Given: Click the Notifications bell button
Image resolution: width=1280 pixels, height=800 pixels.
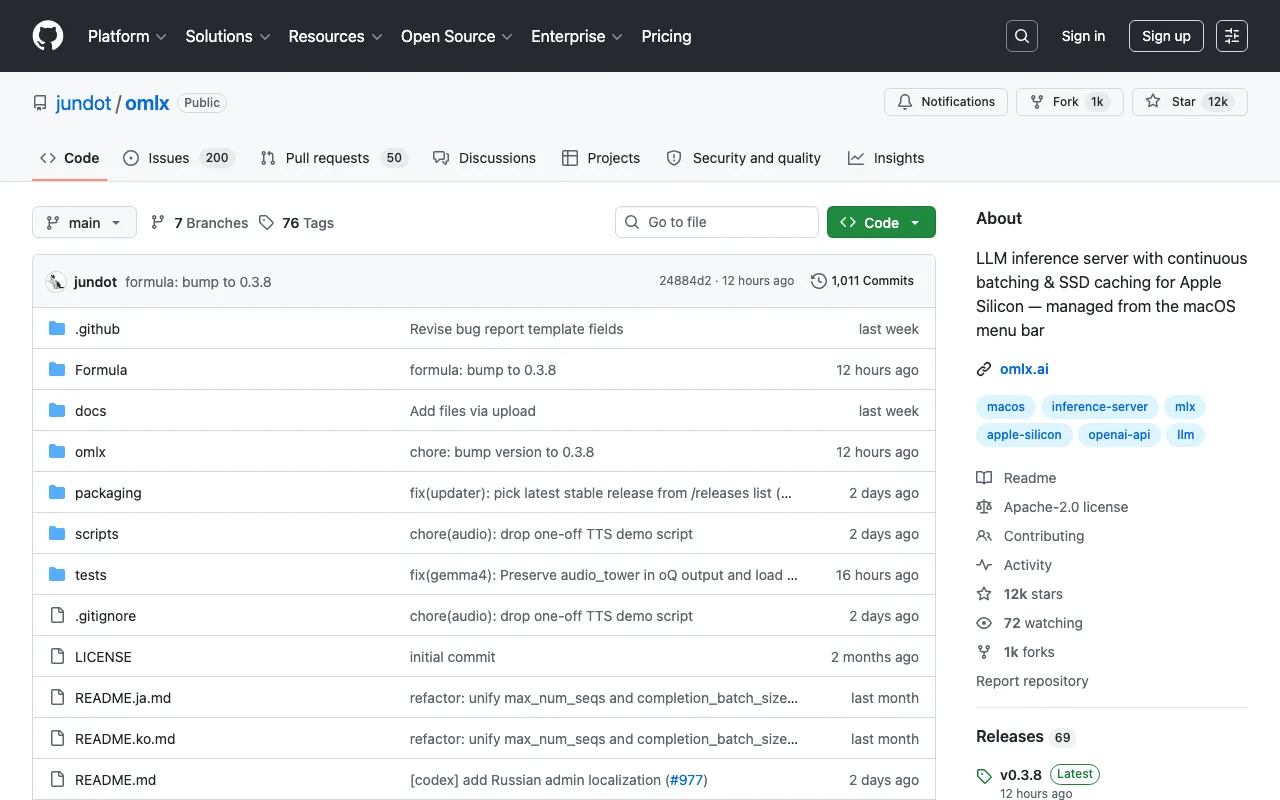Looking at the screenshot, I should [x=946, y=102].
